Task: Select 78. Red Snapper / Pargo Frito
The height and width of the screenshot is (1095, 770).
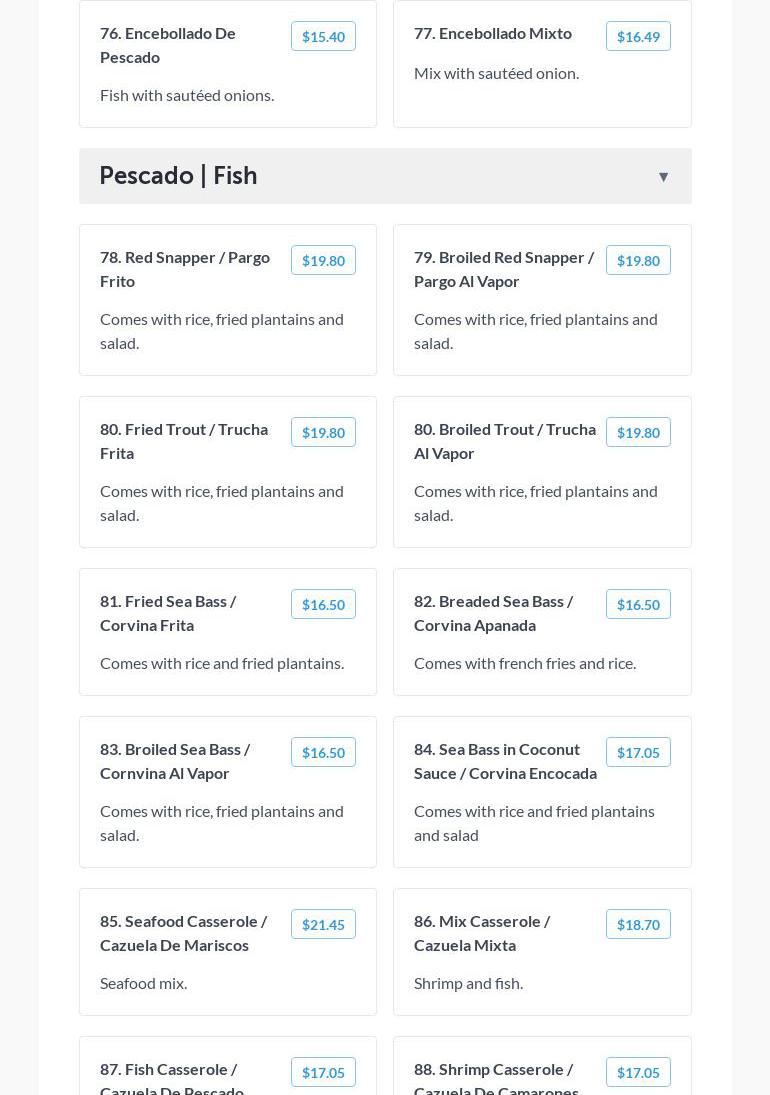Action: (185, 269)
